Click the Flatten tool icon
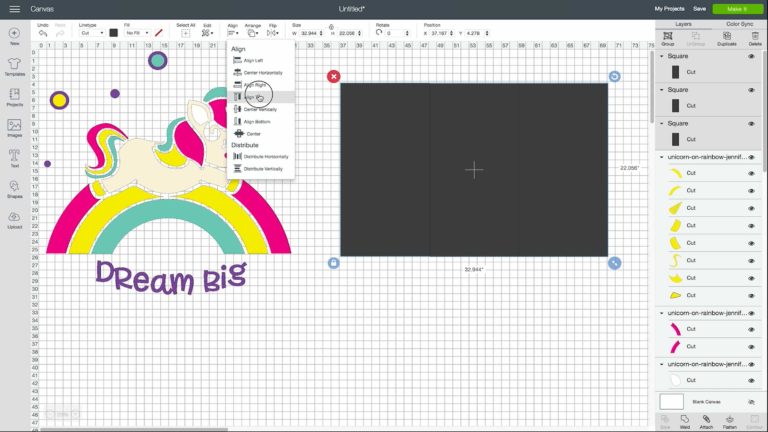This screenshot has height=432, width=768. pos(729,421)
